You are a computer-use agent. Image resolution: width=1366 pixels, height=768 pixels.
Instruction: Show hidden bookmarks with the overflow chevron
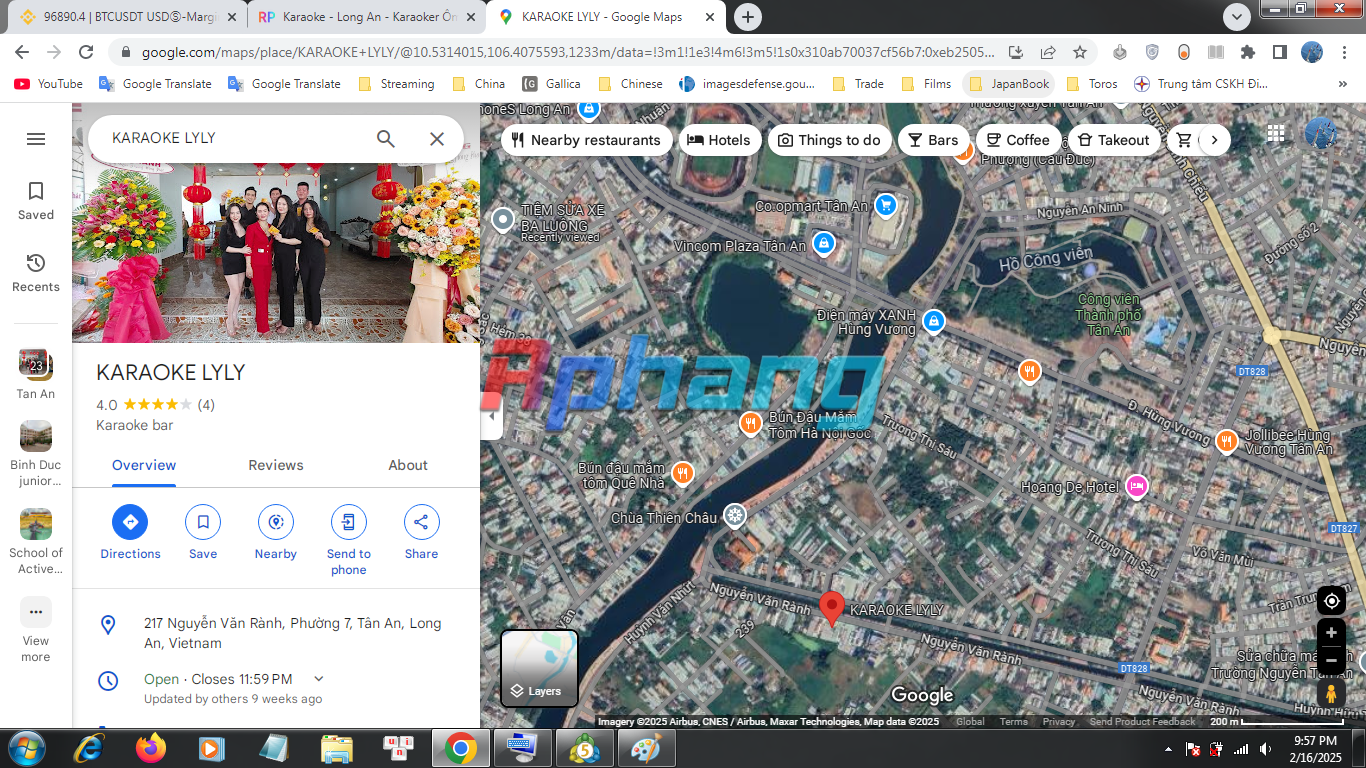coord(1342,84)
